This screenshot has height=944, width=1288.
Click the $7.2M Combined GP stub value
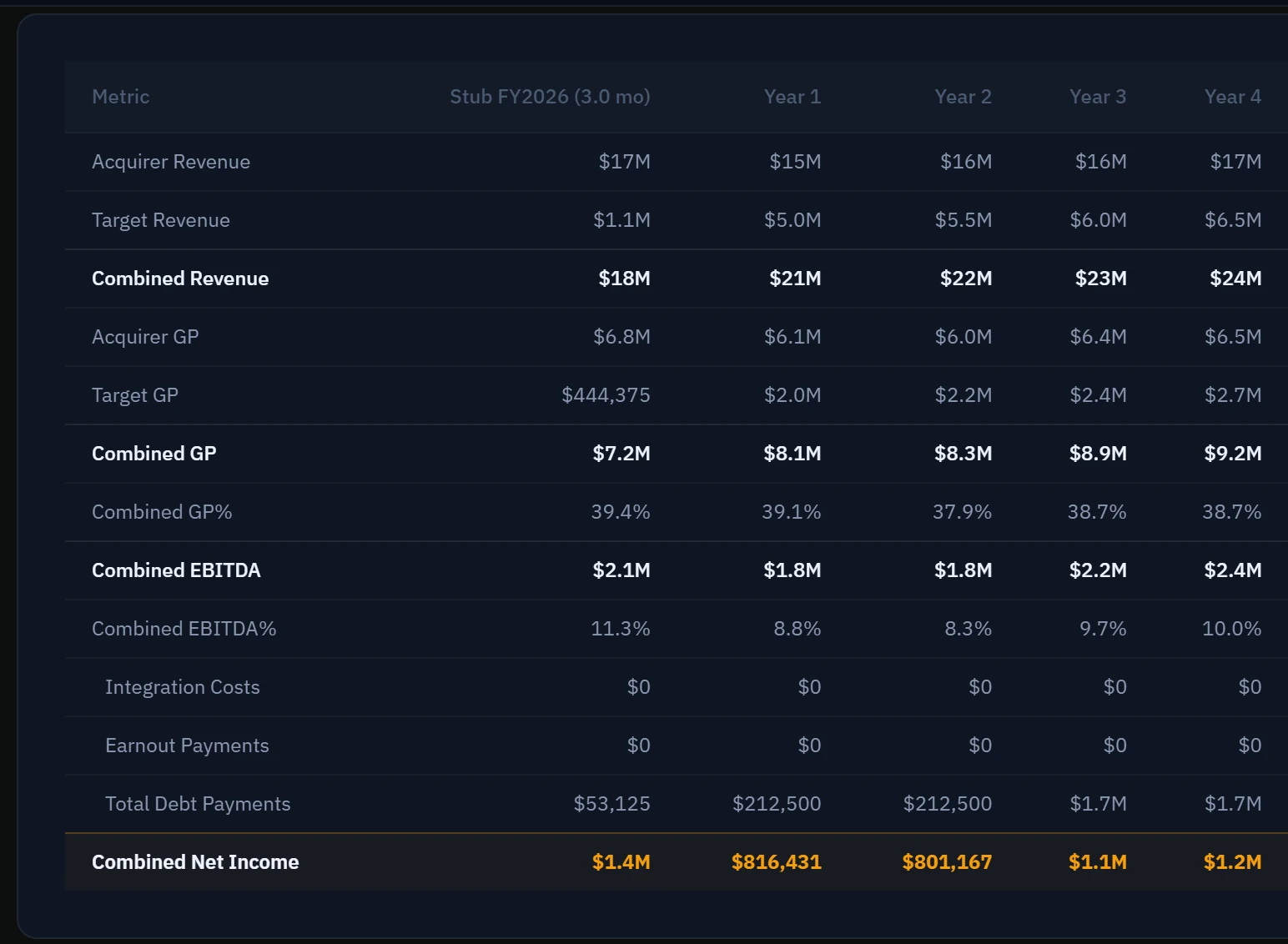tap(621, 454)
